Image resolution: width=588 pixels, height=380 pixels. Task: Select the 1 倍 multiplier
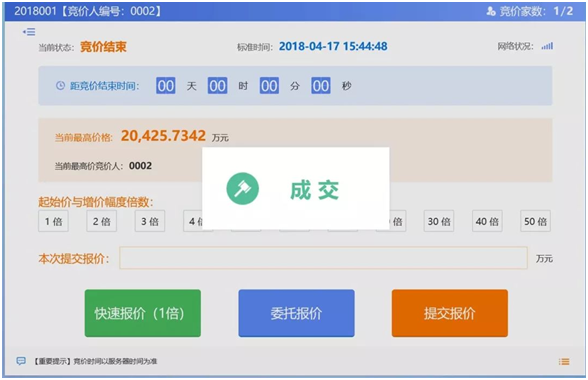[x=53, y=221]
